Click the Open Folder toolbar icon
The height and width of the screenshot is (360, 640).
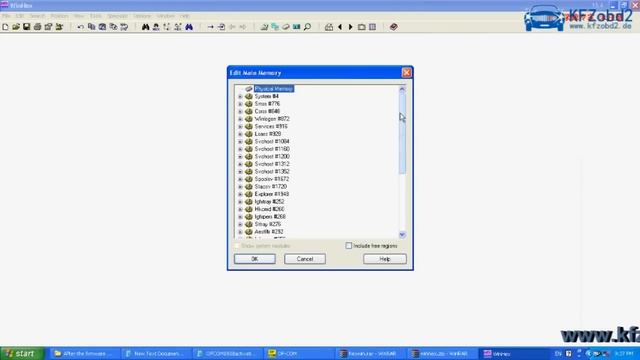[59, 27]
